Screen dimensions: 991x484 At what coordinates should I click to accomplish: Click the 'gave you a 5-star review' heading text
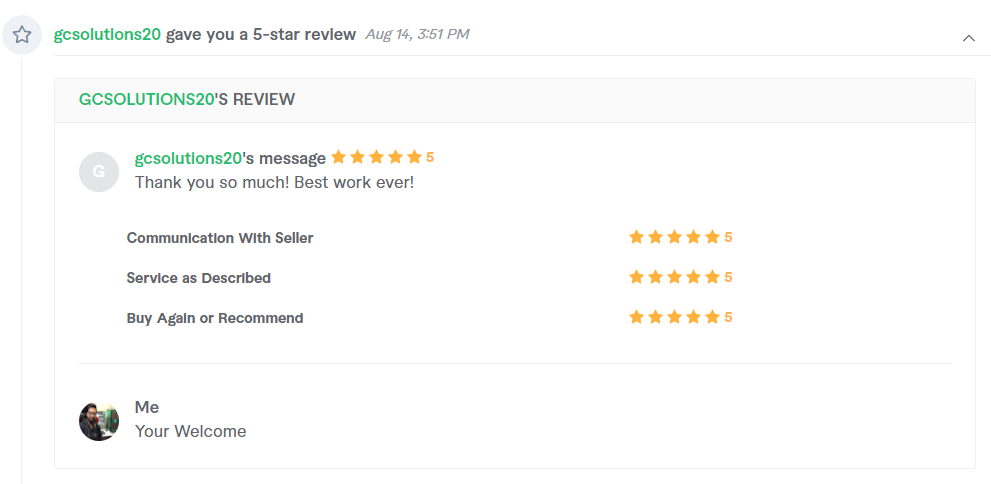point(261,34)
